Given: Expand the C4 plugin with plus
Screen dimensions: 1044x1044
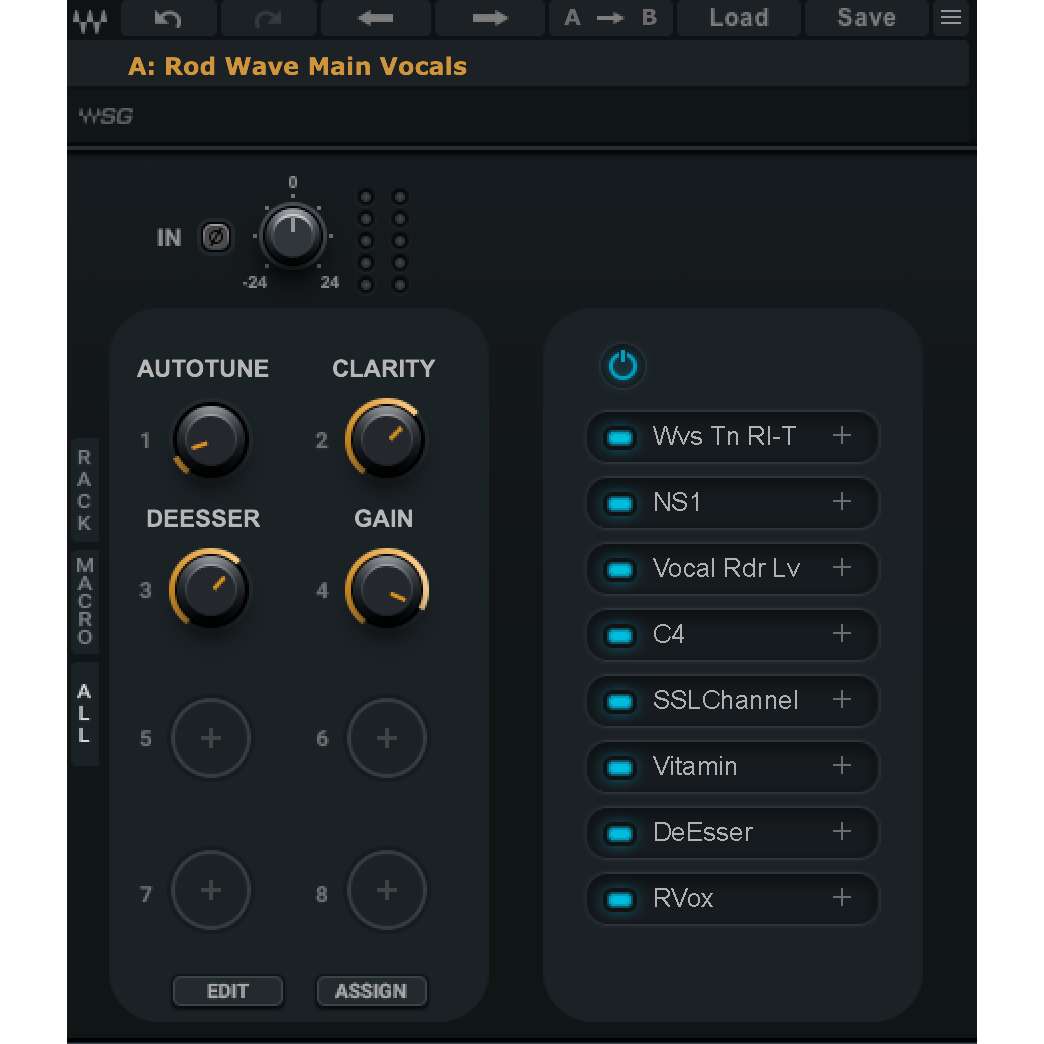Looking at the screenshot, I should point(842,634).
